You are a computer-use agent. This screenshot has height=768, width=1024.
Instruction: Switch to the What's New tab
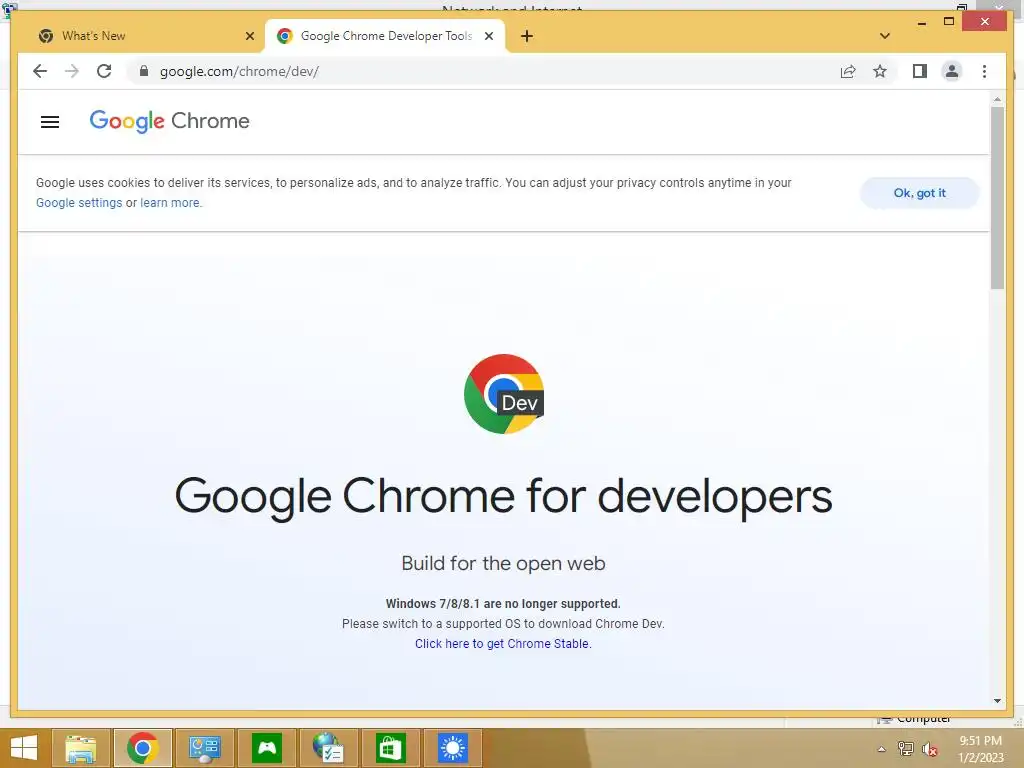click(x=146, y=36)
